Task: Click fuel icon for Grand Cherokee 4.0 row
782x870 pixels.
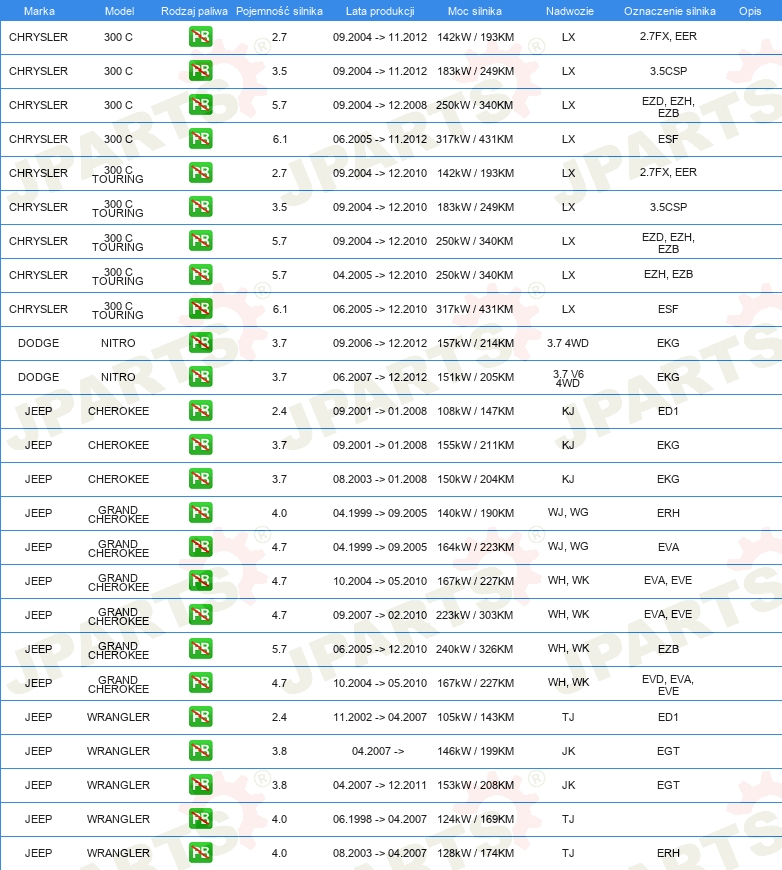Action: 200,513
